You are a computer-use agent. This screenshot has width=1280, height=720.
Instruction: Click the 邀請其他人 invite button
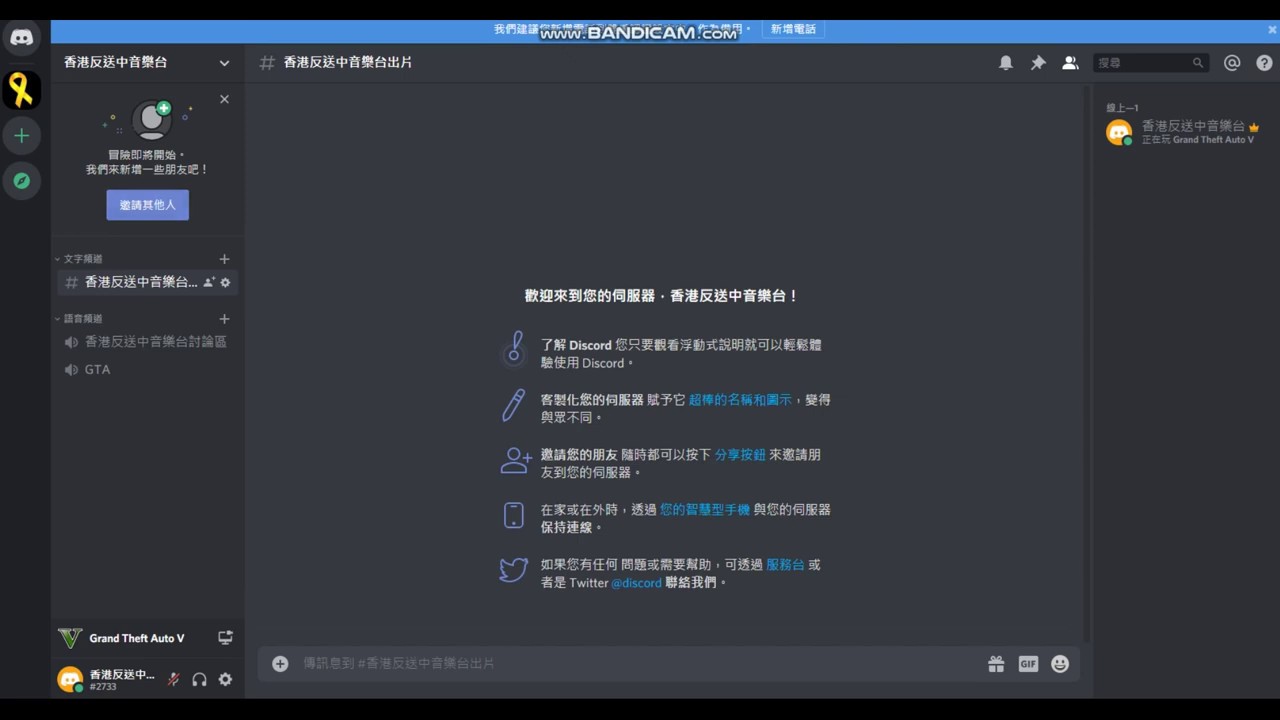click(x=147, y=205)
